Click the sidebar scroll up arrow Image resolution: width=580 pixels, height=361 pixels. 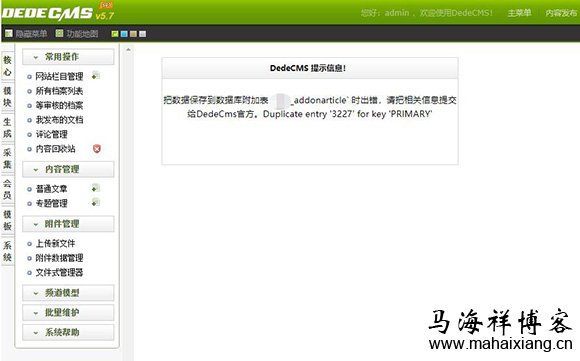coord(128,49)
